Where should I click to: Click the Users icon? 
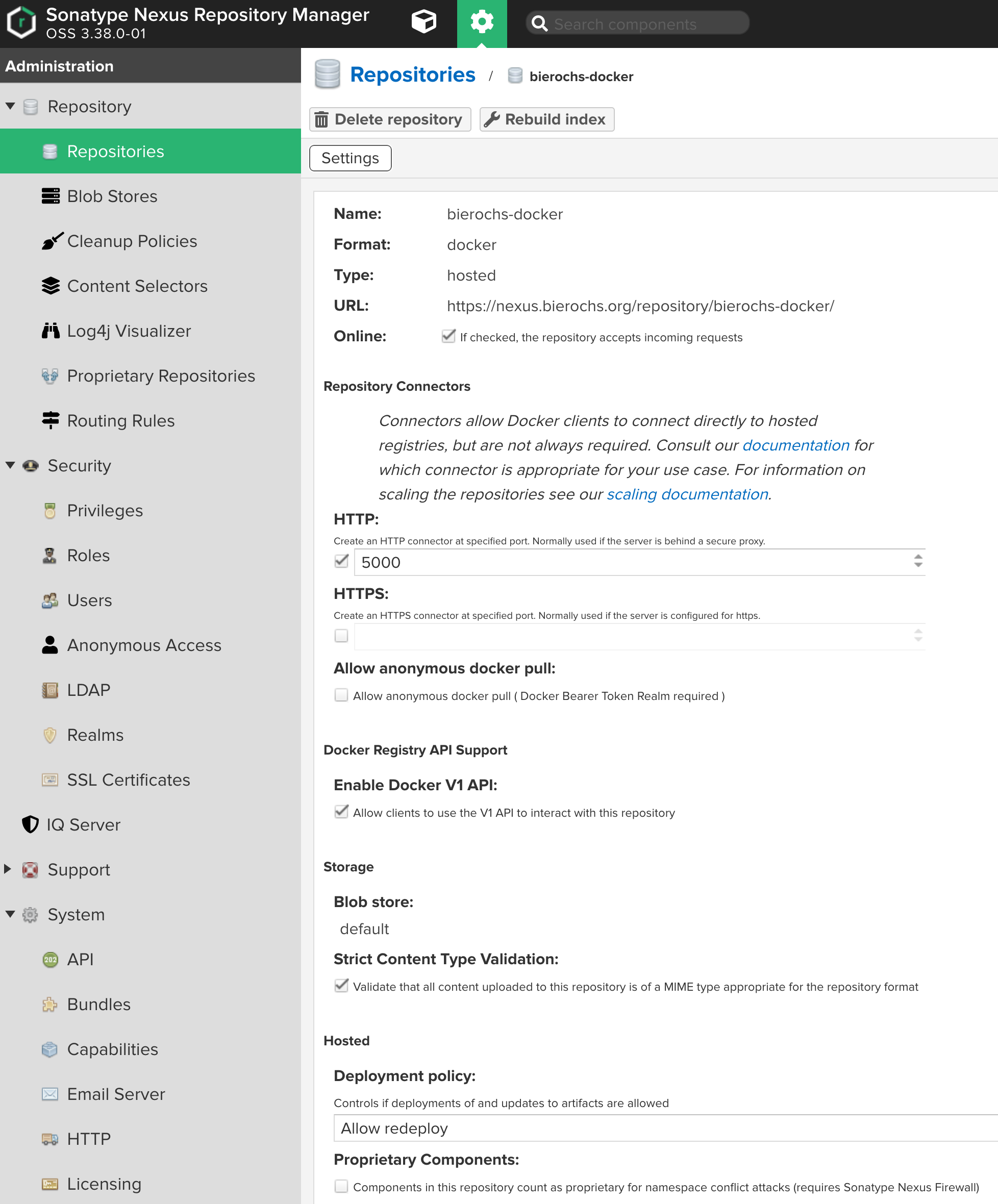(x=50, y=600)
